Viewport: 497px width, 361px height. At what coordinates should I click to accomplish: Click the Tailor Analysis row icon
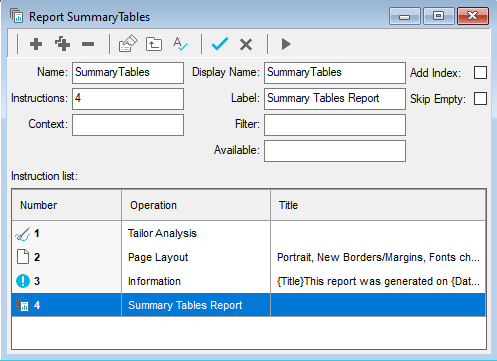pyautogui.click(x=23, y=234)
